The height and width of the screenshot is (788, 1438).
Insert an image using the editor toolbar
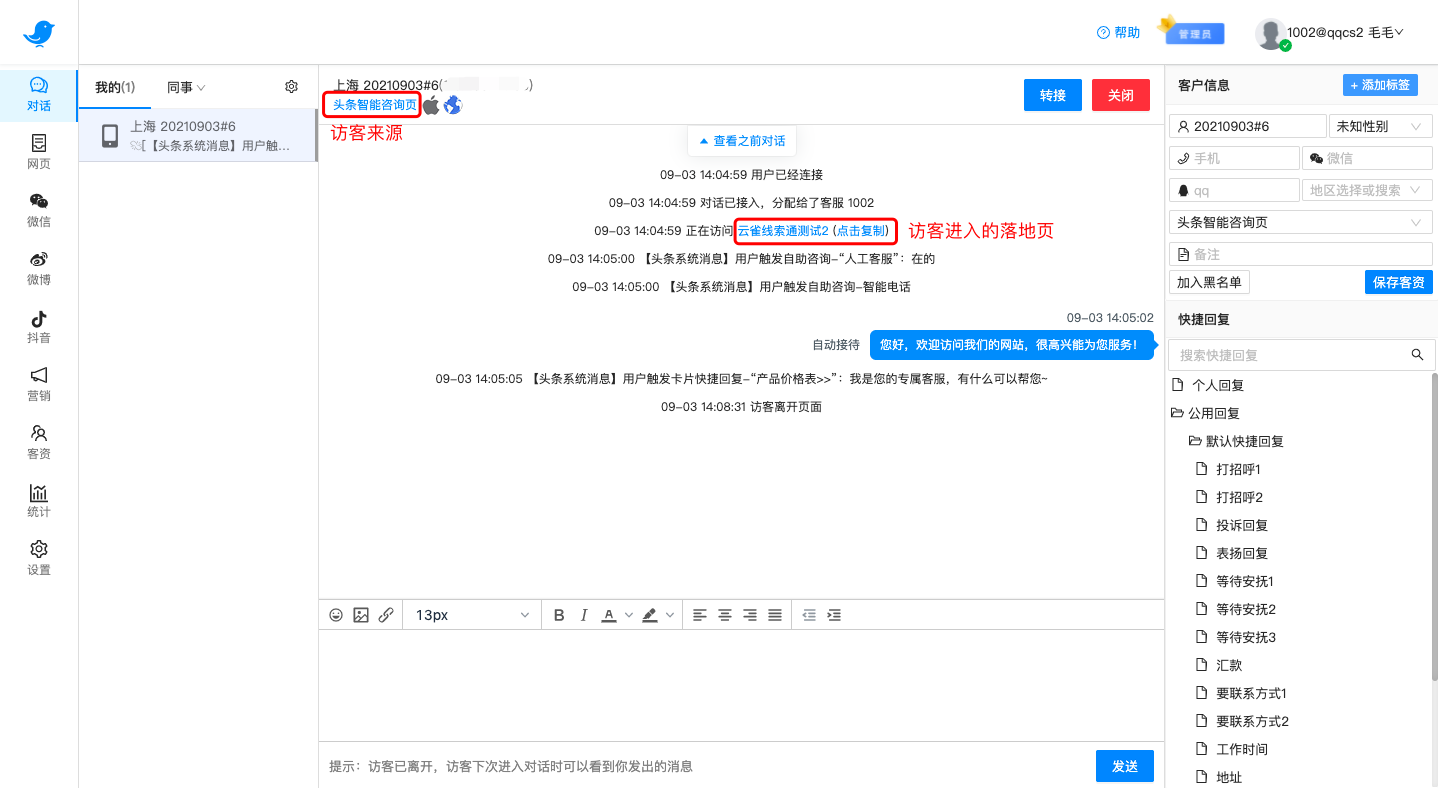point(361,614)
